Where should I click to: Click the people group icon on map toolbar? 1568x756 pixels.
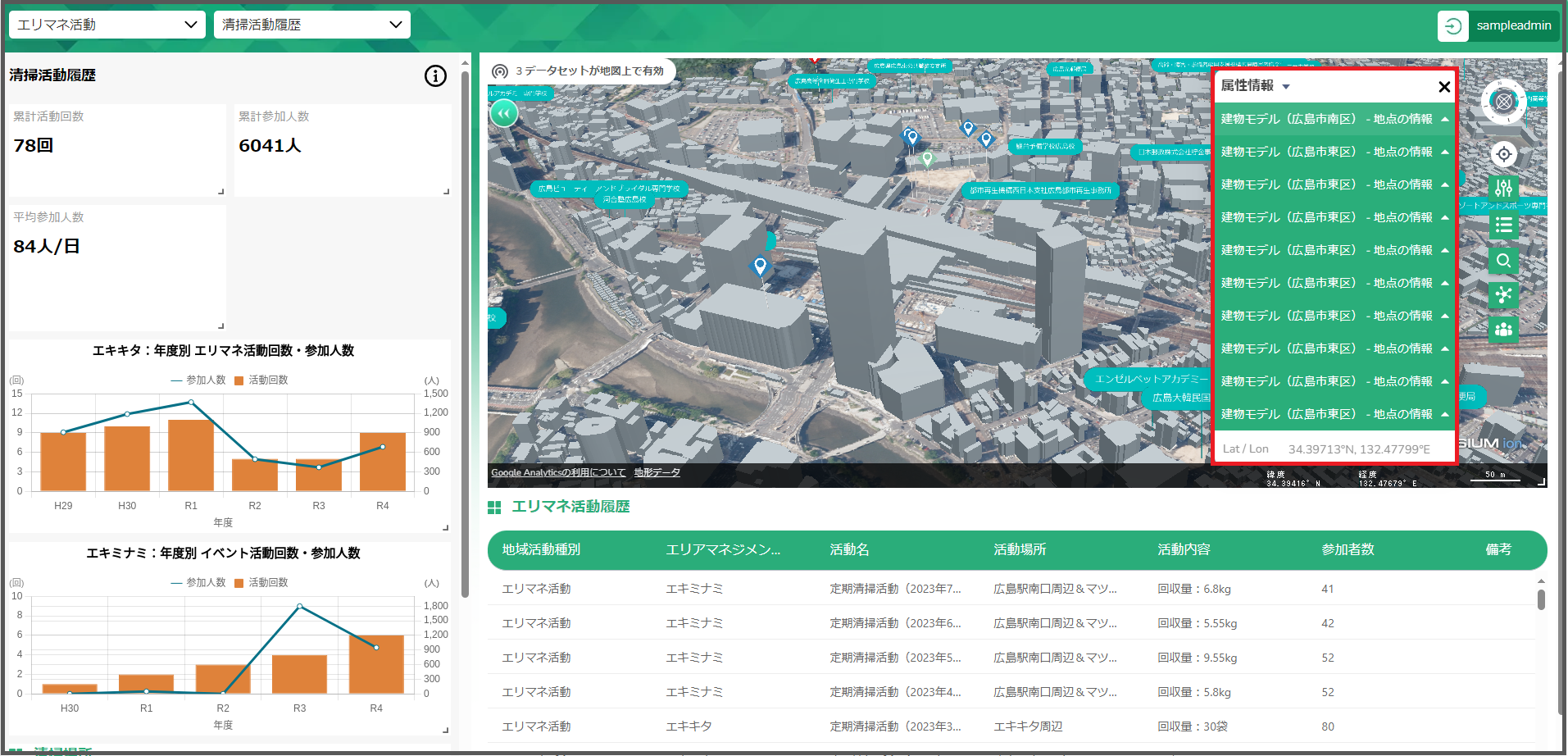pyautogui.click(x=1503, y=329)
